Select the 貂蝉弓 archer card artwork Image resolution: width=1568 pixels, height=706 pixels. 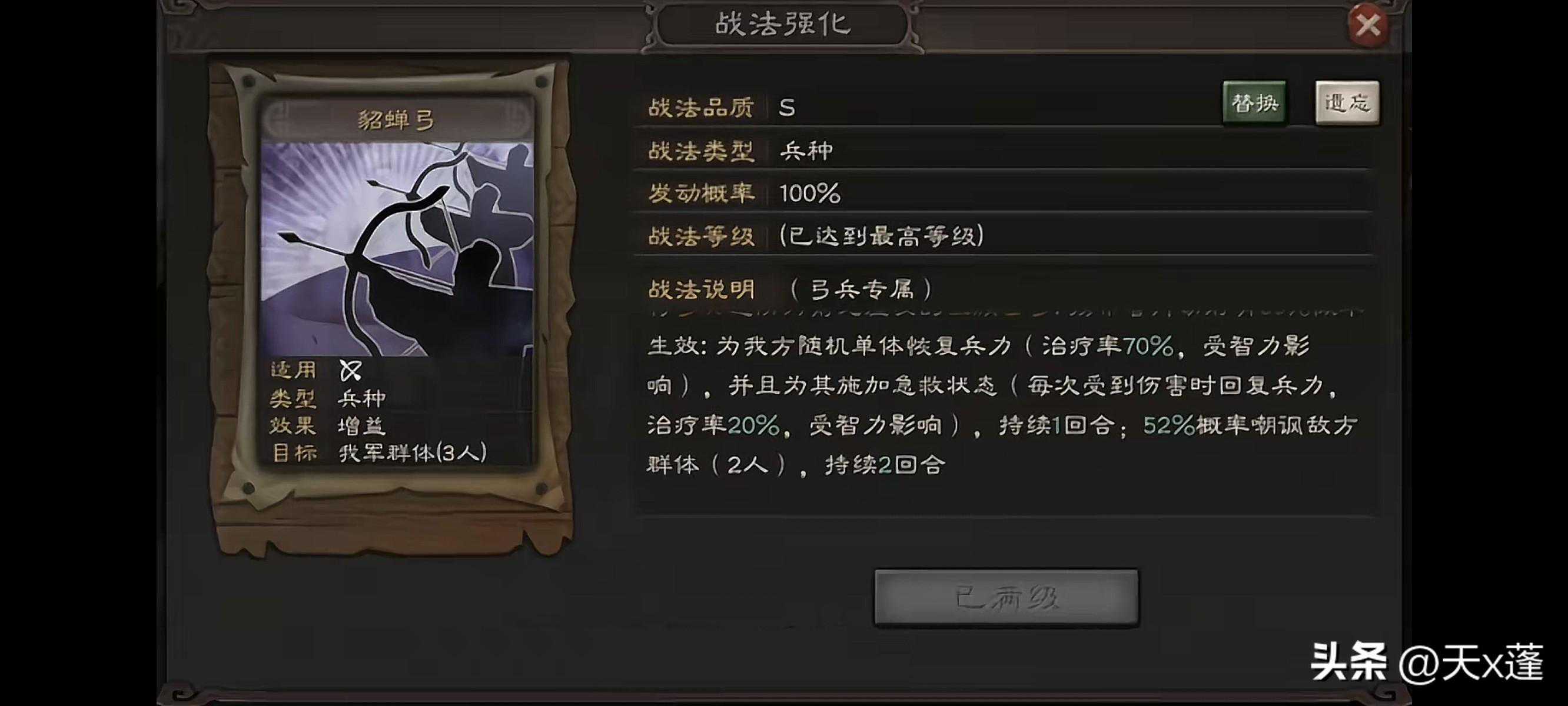tap(397, 248)
